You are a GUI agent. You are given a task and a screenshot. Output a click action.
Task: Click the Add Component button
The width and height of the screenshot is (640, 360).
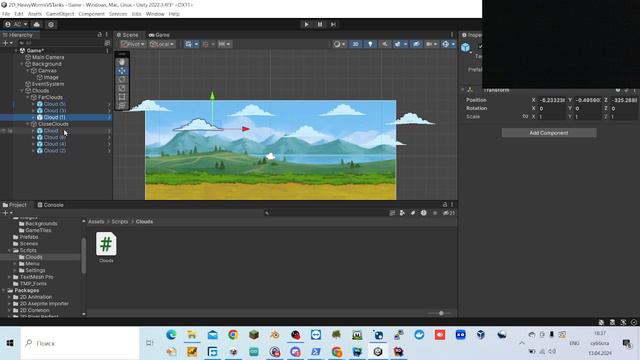coord(549,133)
